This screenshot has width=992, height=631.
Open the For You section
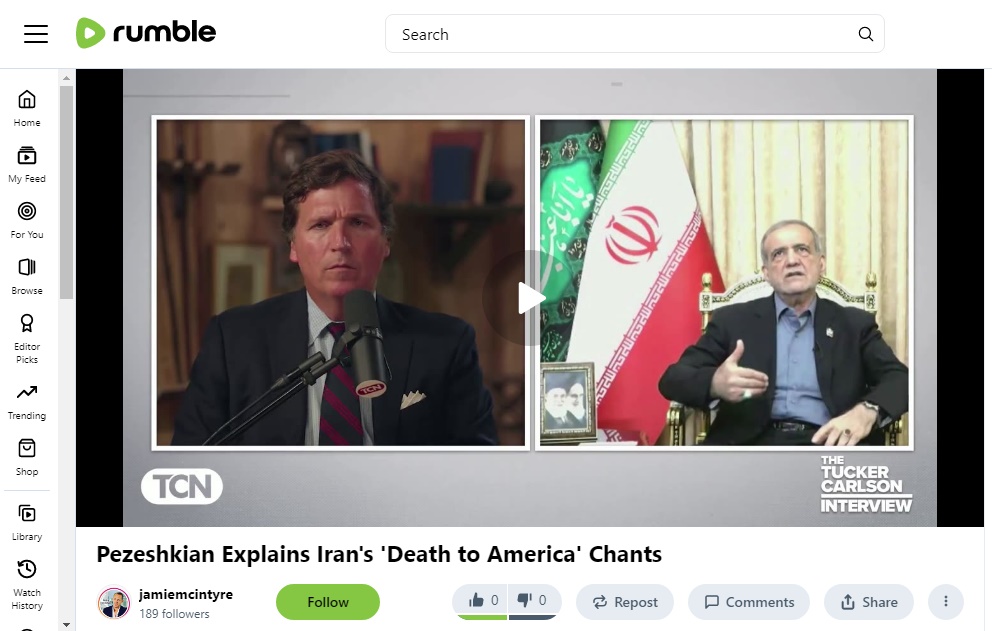[27, 220]
